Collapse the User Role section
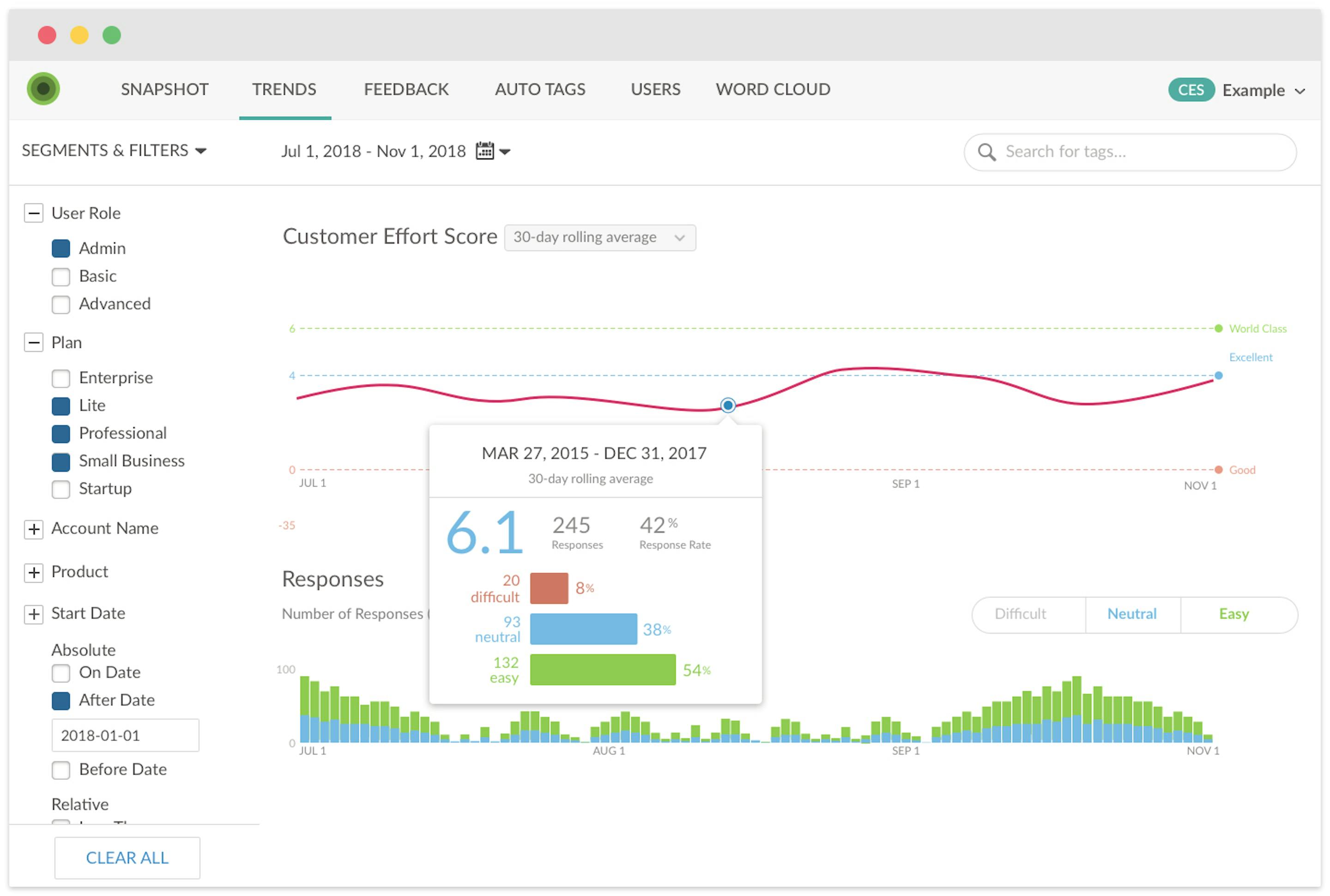Screen dimensions: 1330x896 (34, 213)
